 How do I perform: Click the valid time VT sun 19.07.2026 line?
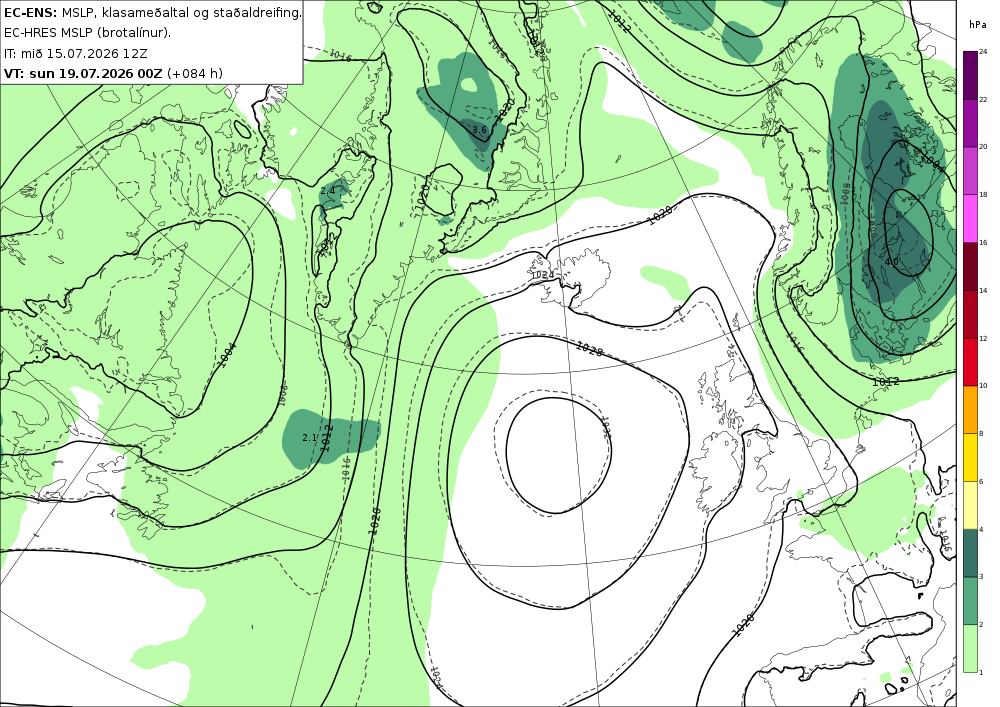tap(114, 73)
